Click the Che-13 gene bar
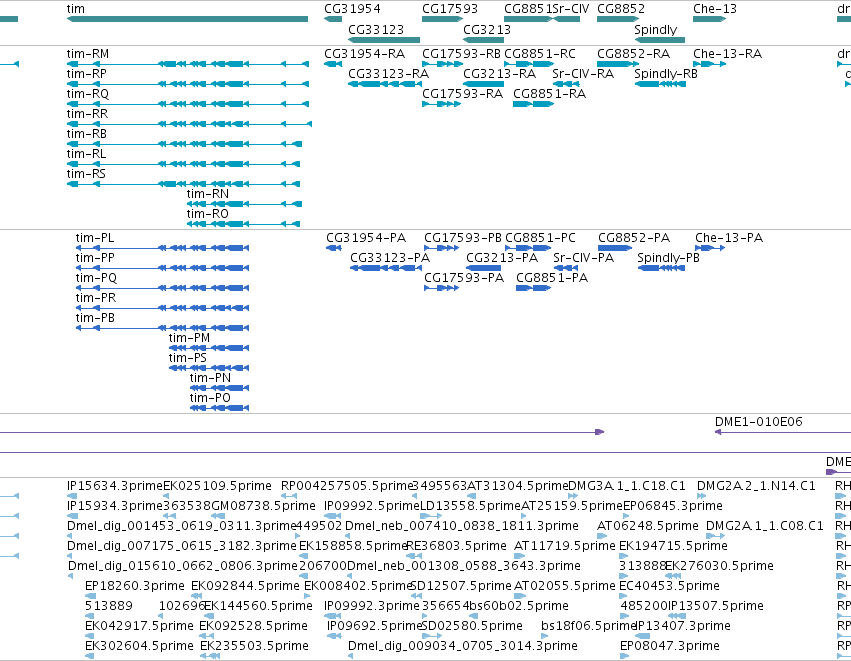 (x=709, y=19)
